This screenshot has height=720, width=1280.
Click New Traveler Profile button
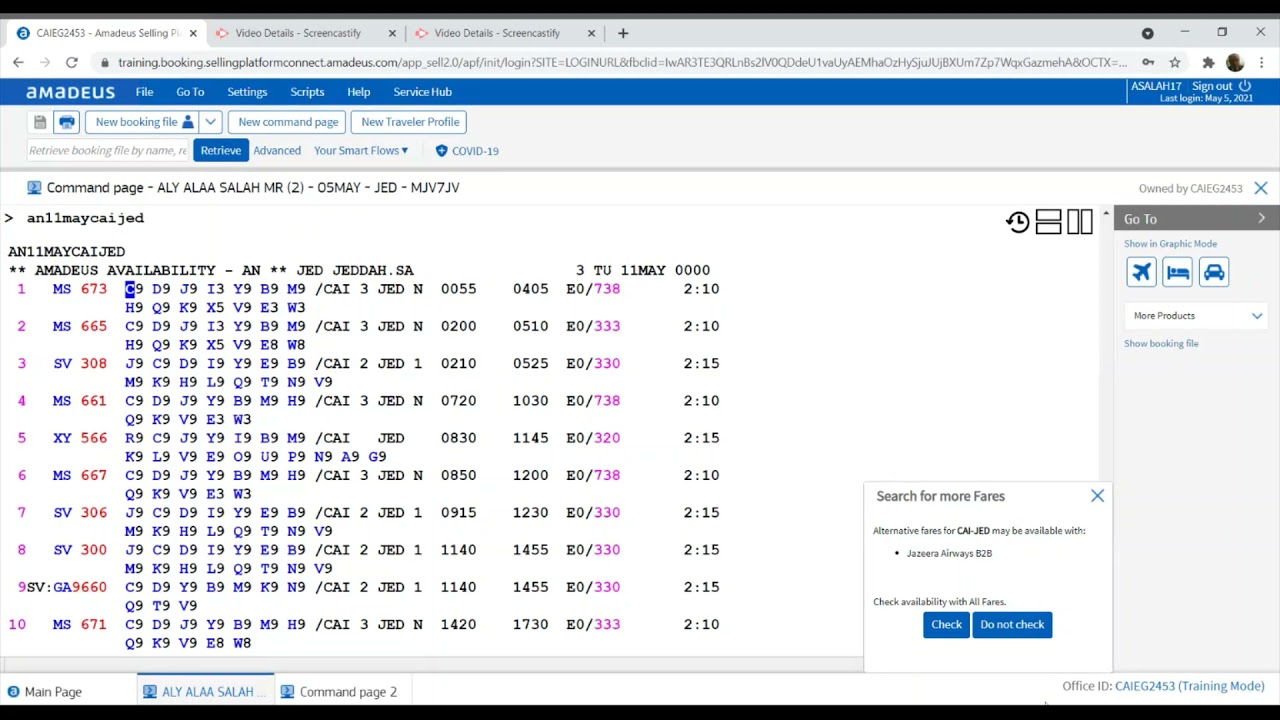tap(410, 122)
